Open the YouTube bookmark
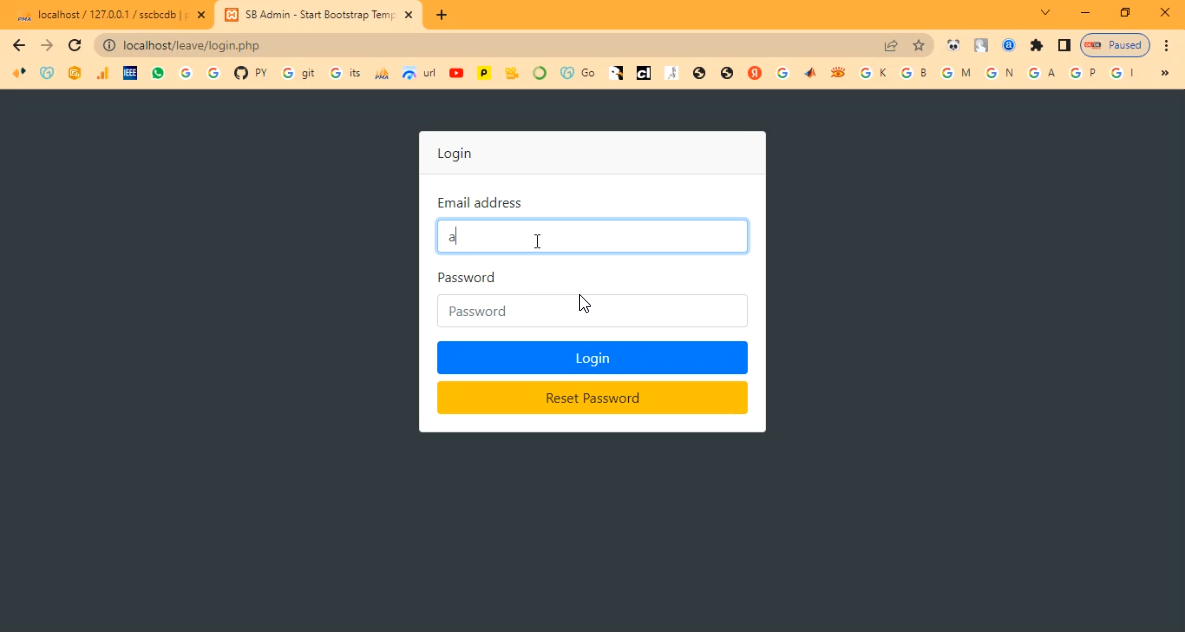The width and height of the screenshot is (1185, 632). pyautogui.click(x=456, y=73)
